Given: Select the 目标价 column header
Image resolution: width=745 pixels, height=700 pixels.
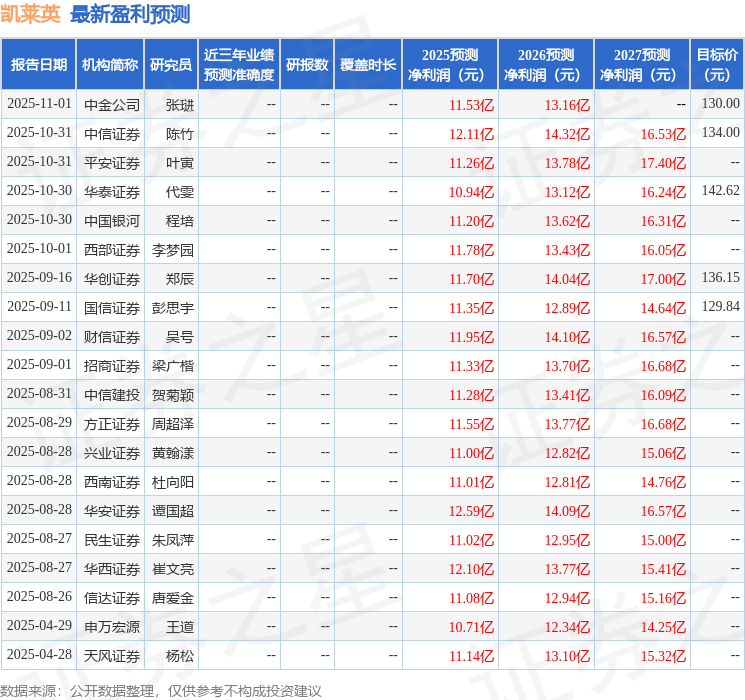Looking at the screenshot, I should [x=717, y=65].
